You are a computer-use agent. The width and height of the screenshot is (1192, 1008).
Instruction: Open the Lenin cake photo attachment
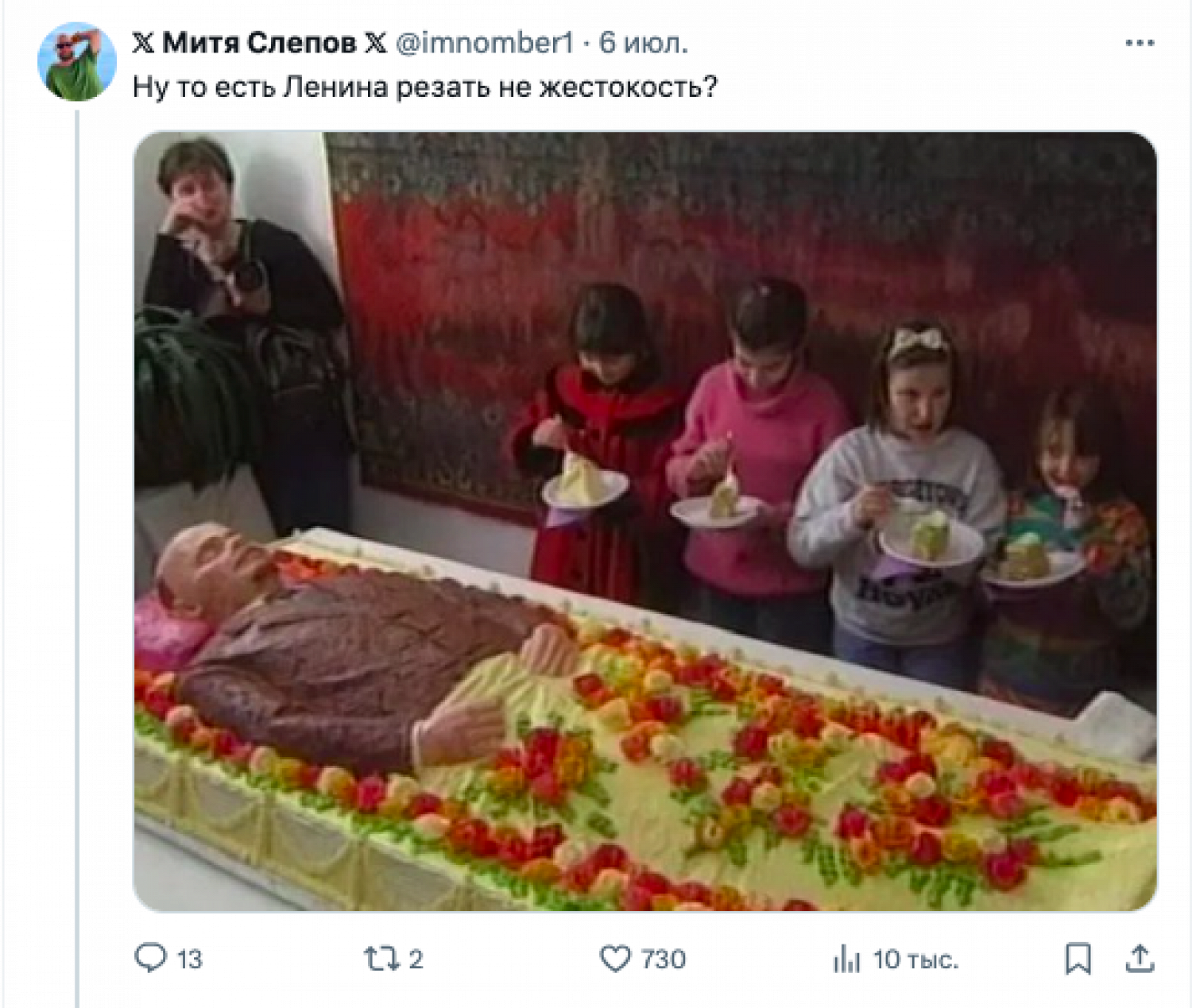pos(645,521)
